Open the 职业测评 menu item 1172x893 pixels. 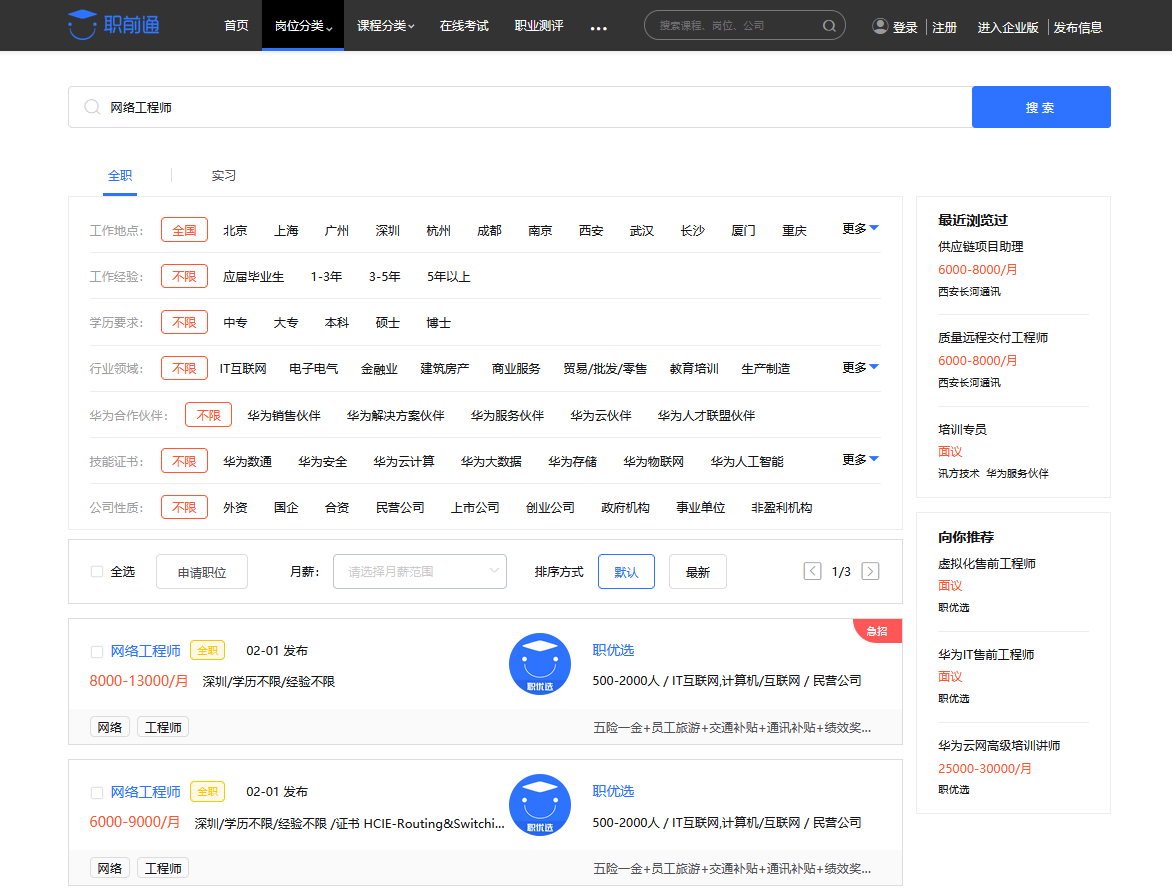pyautogui.click(x=540, y=27)
